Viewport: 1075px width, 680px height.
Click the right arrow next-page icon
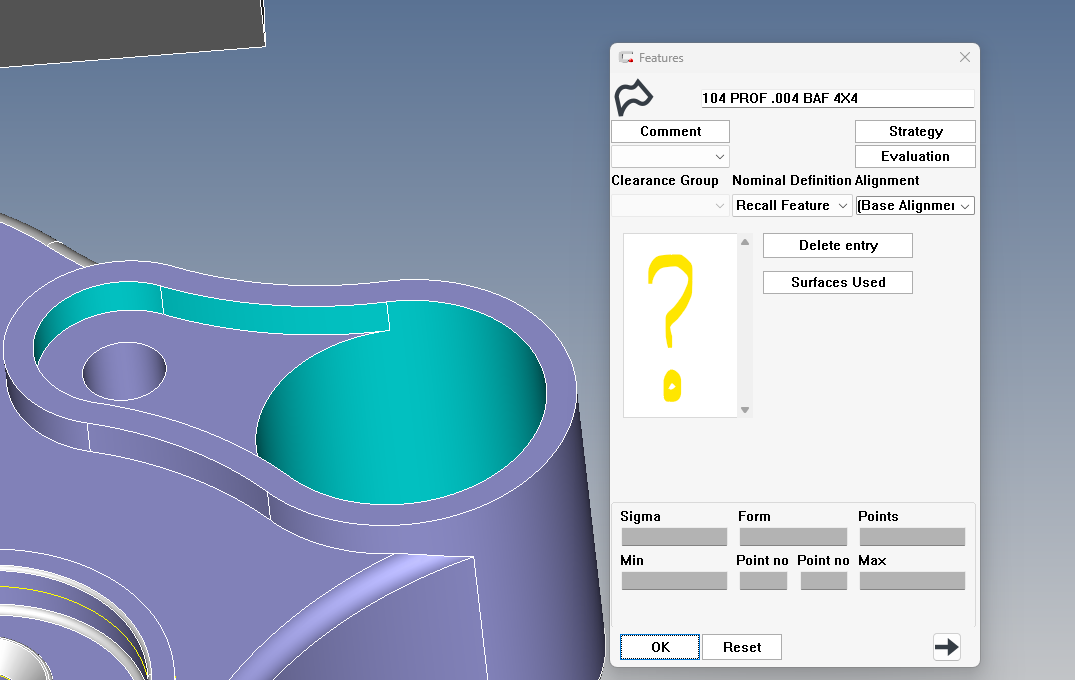(x=946, y=647)
